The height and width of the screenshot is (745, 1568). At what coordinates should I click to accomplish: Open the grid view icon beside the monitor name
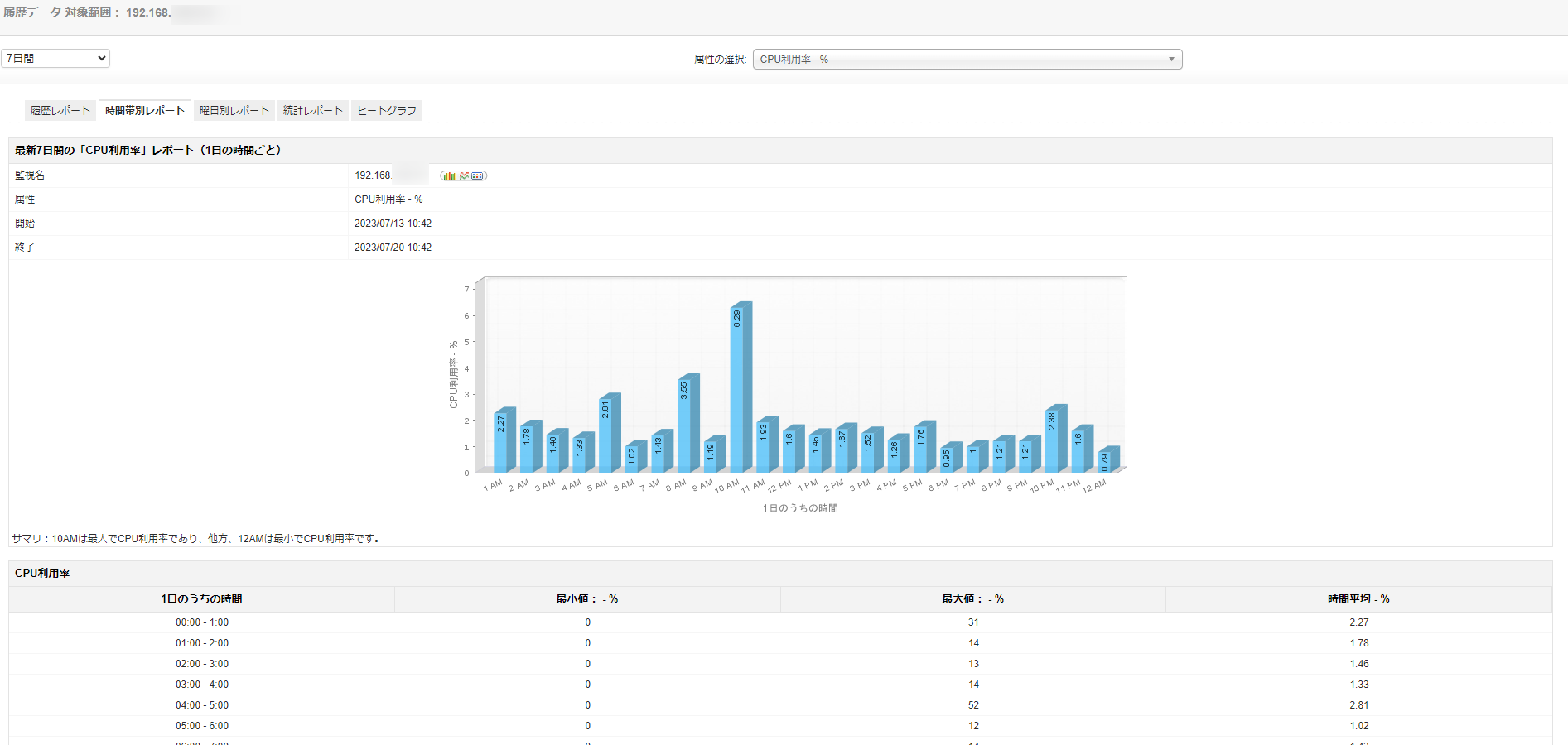(479, 175)
